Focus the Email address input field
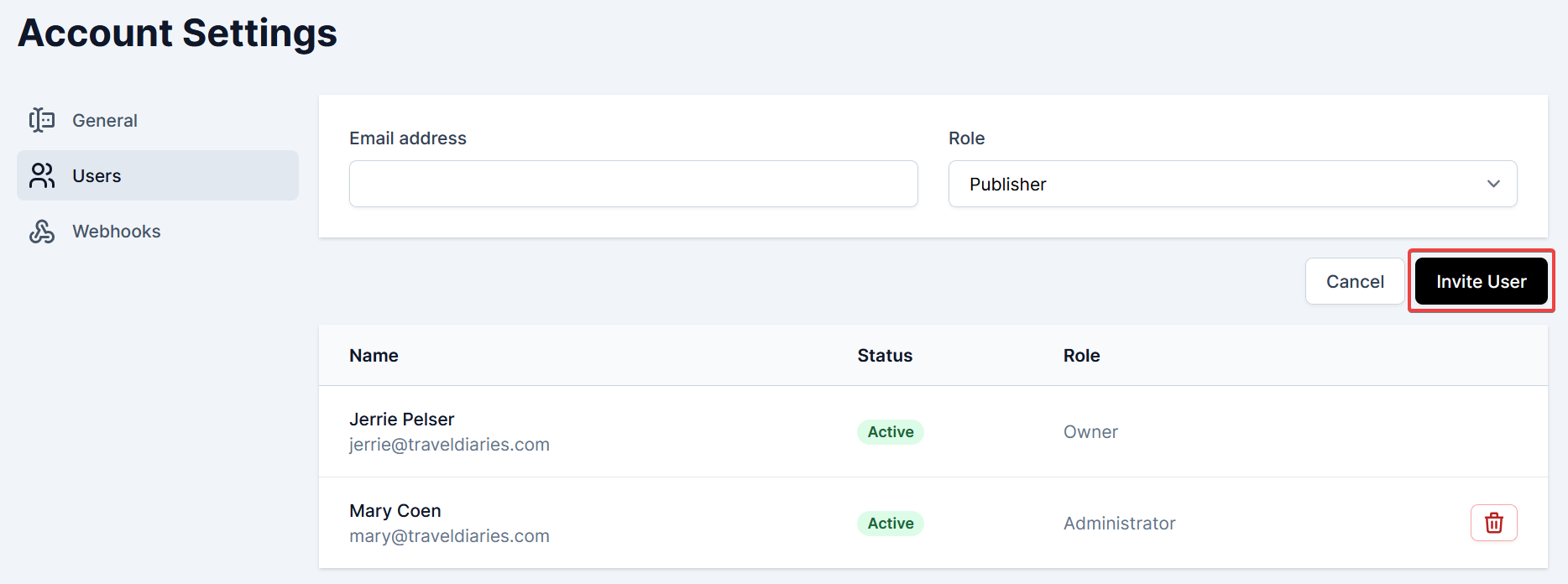Screen dimensions: 1568x584 pos(633,184)
